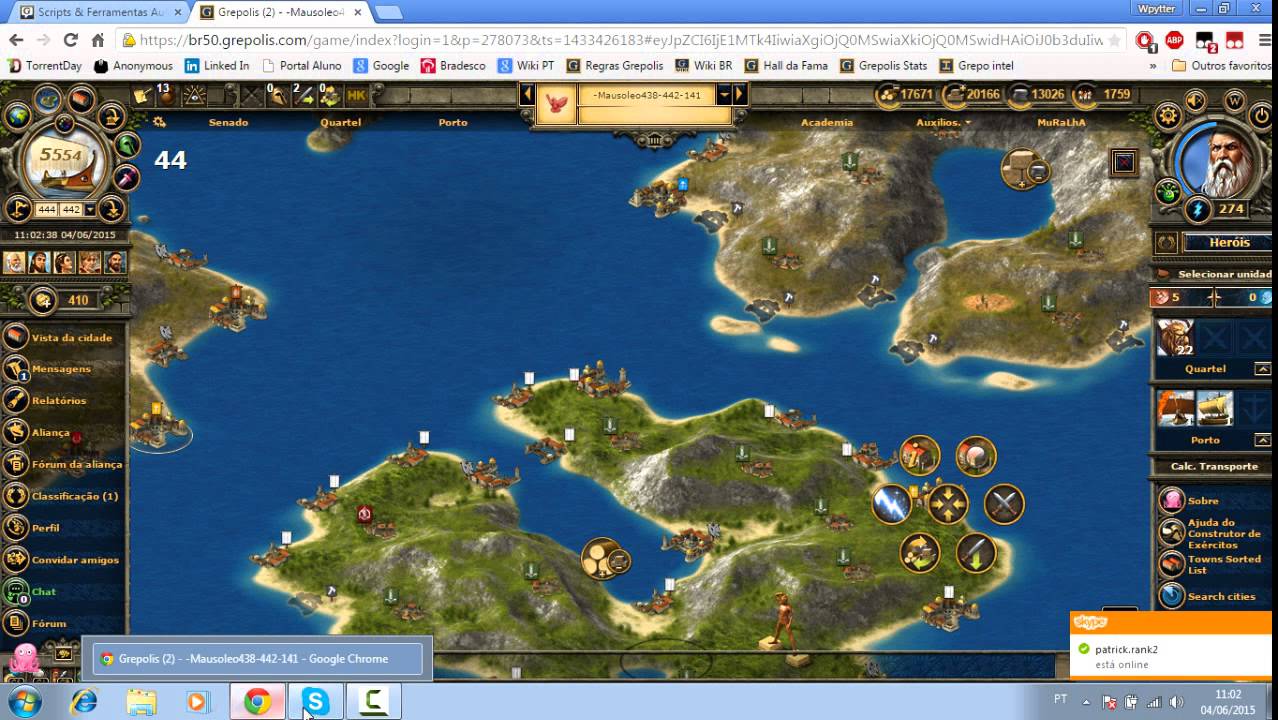Click Search cities
1278x720 pixels.
click(x=1221, y=597)
